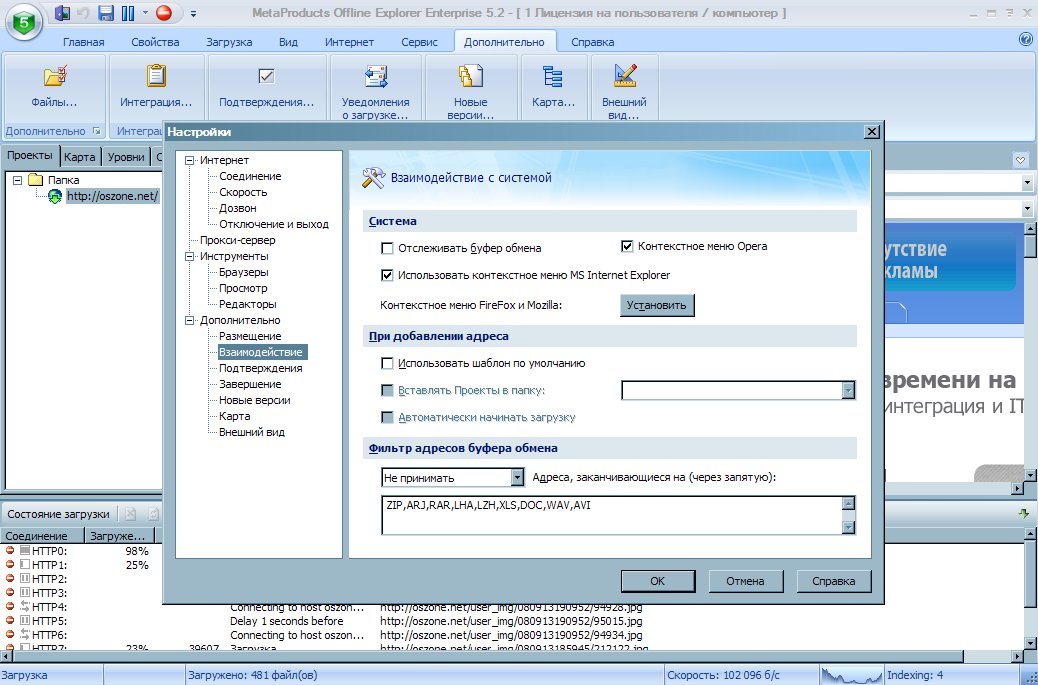Viewport: 1038px width, 685px height.
Task: Close the Настройки dialog
Action: point(873,132)
